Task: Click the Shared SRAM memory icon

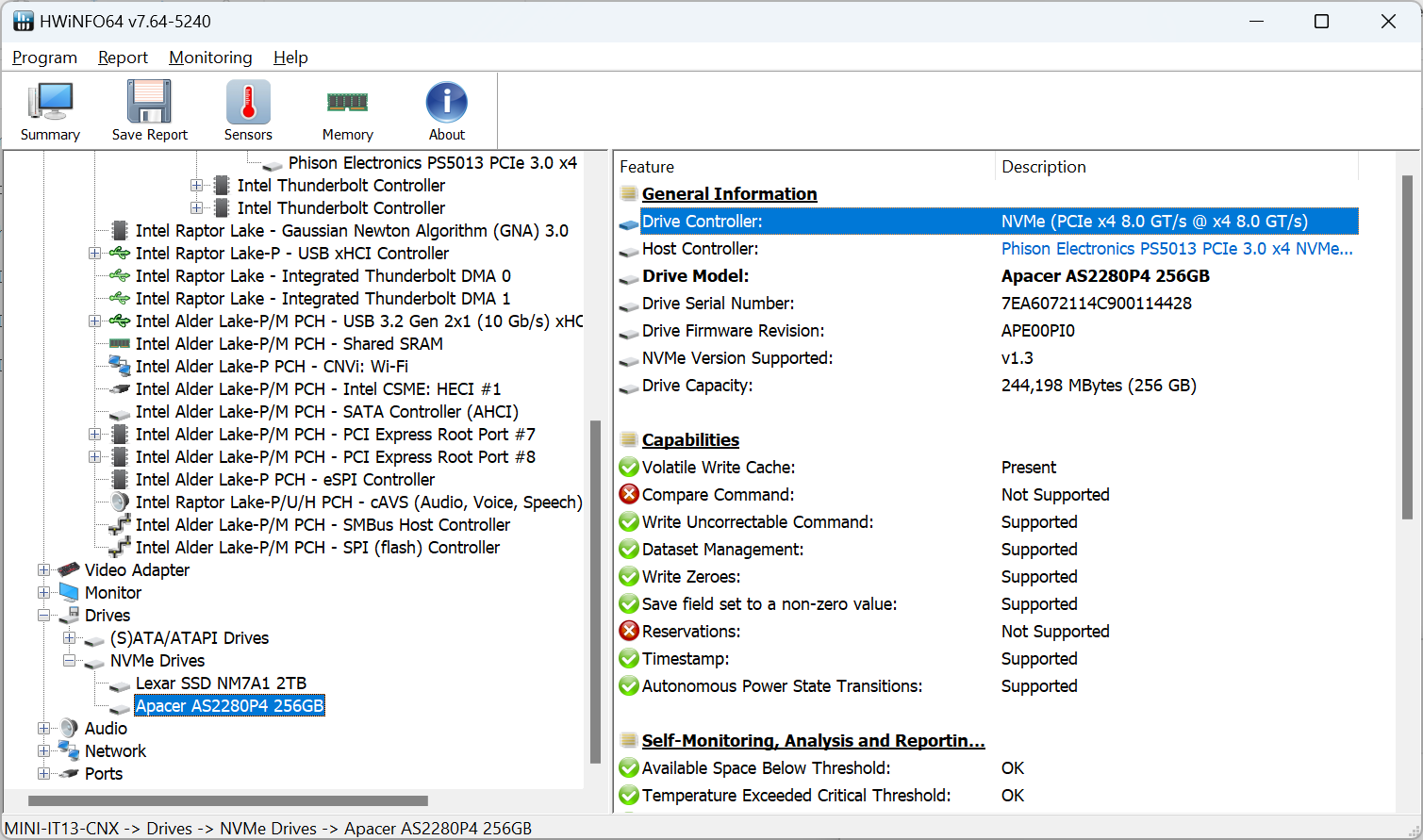Action: pos(120,343)
